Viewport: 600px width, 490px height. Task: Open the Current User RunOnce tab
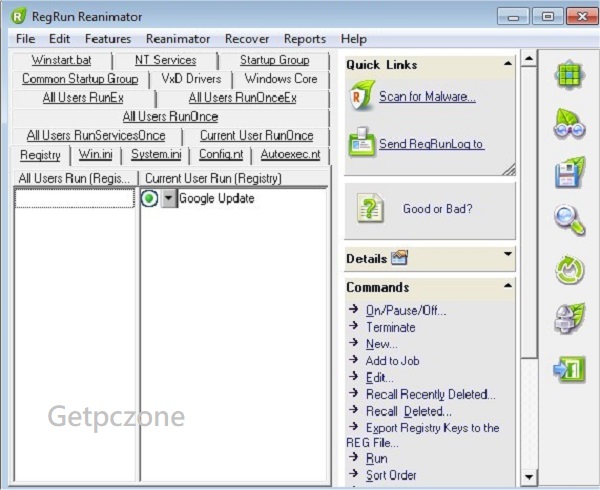click(256, 135)
